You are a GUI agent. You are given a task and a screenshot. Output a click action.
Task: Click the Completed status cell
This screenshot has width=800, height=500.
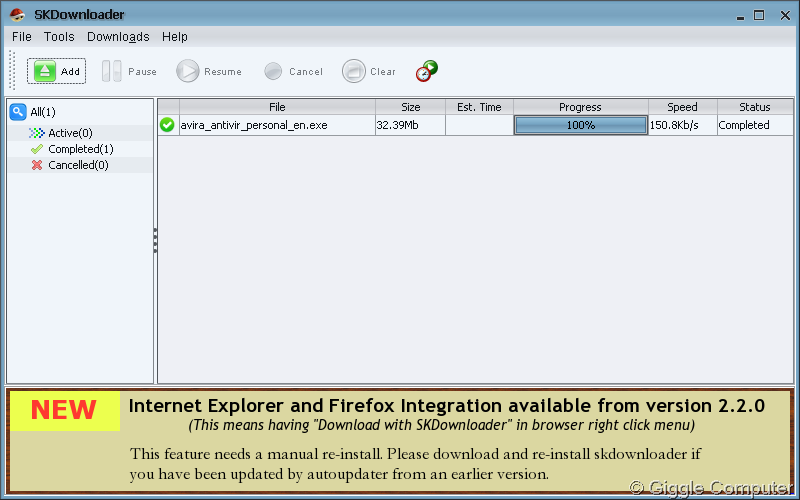coord(755,125)
